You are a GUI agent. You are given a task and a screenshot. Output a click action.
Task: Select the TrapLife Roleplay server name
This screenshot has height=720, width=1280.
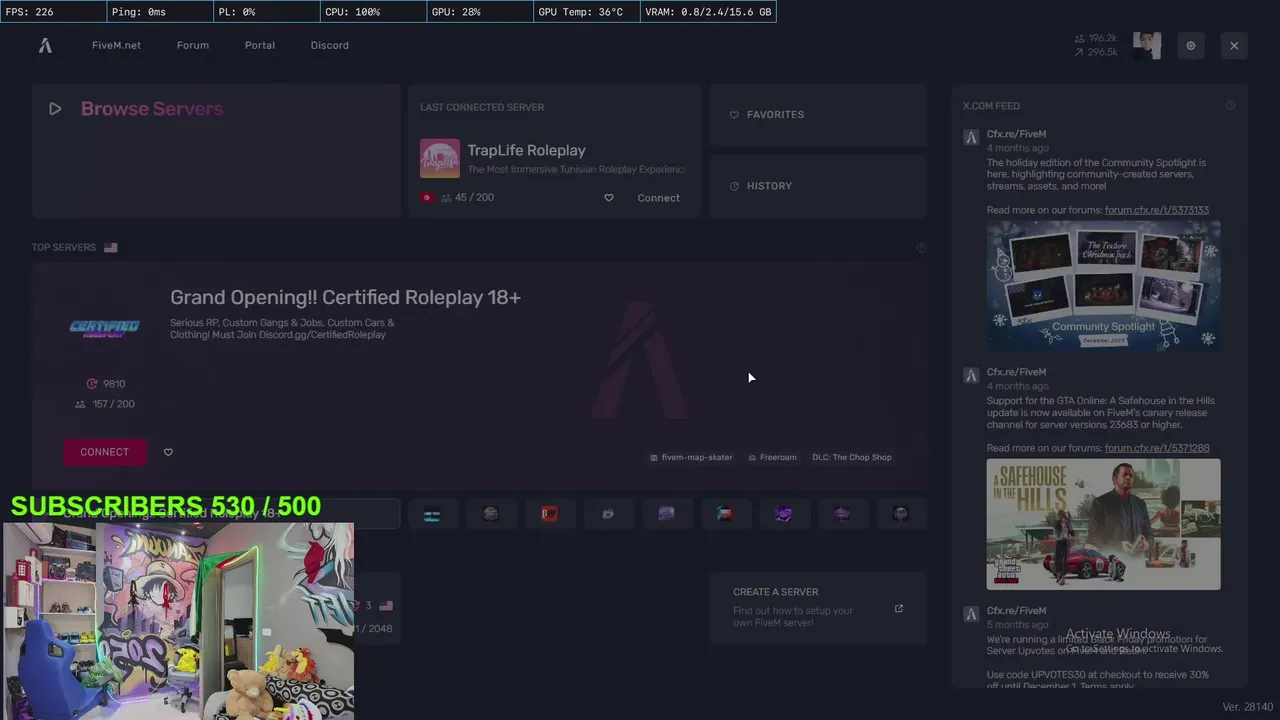pyautogui.click(x=526, y=150)
